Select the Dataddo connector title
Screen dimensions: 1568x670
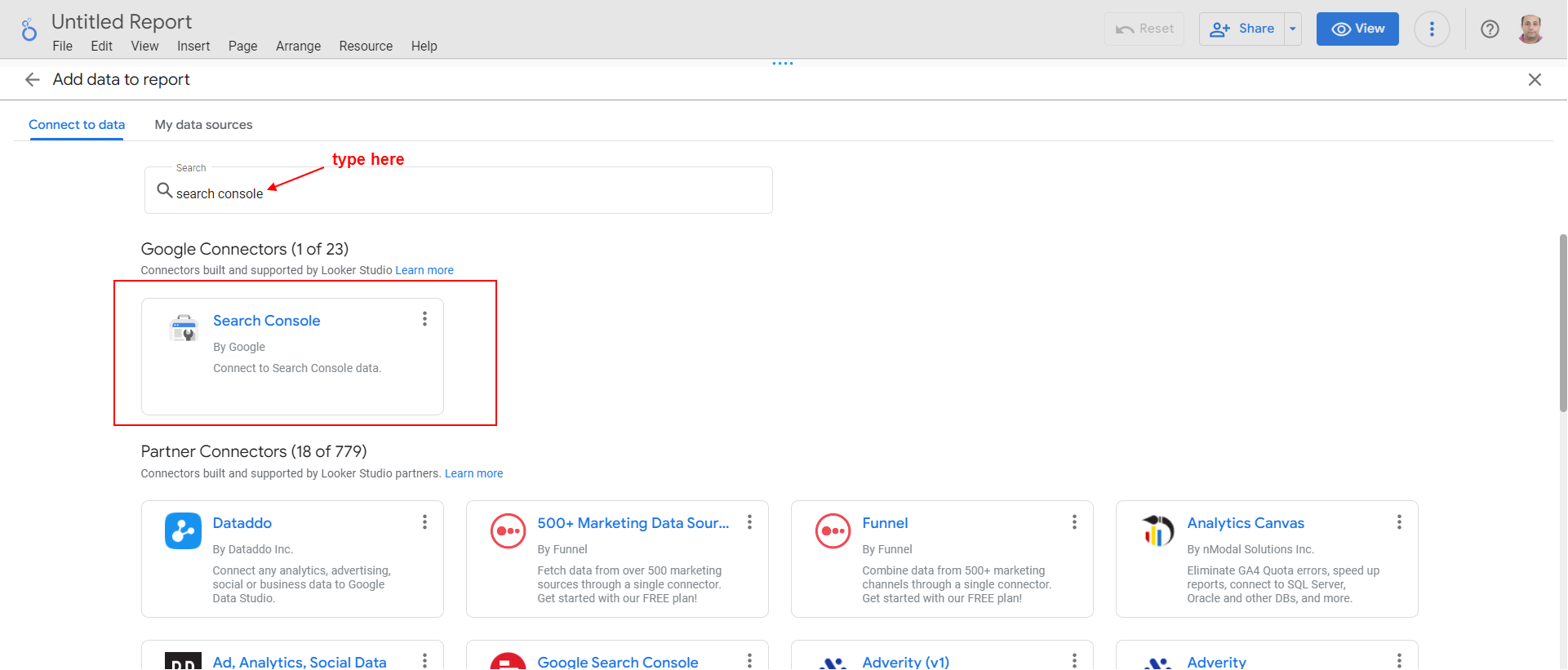click(x=242, y=523)
